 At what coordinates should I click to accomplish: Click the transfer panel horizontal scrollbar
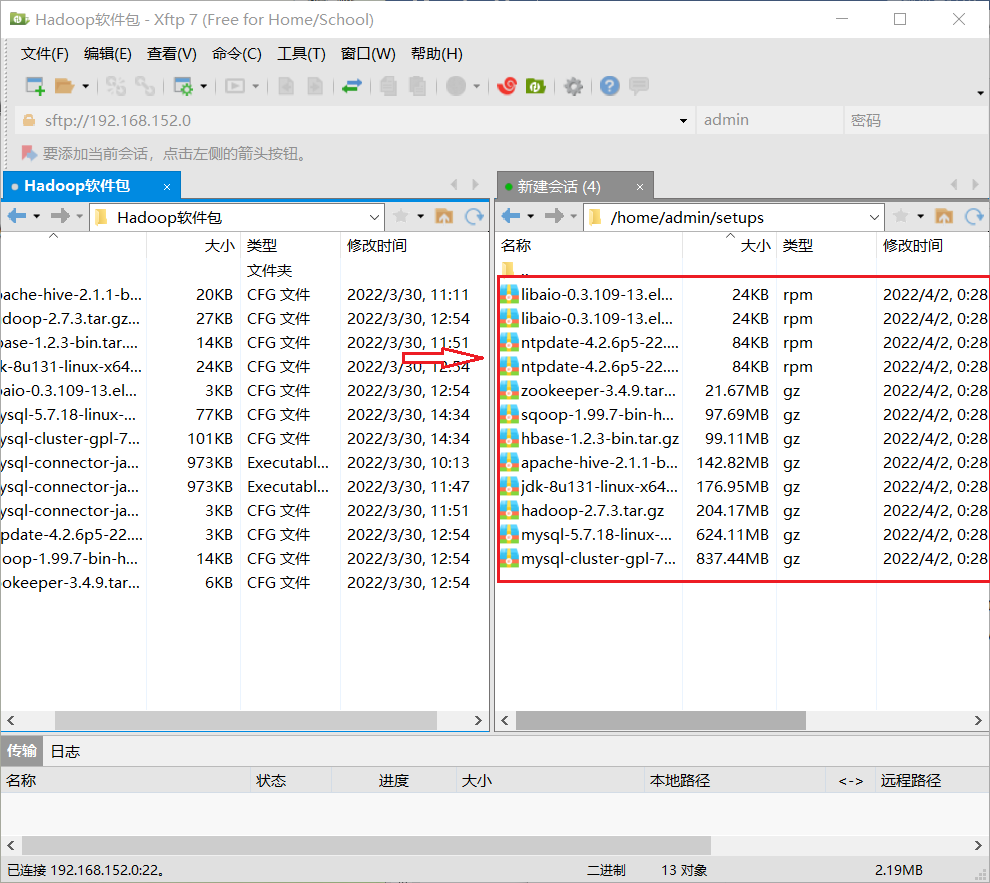[366, 845]
